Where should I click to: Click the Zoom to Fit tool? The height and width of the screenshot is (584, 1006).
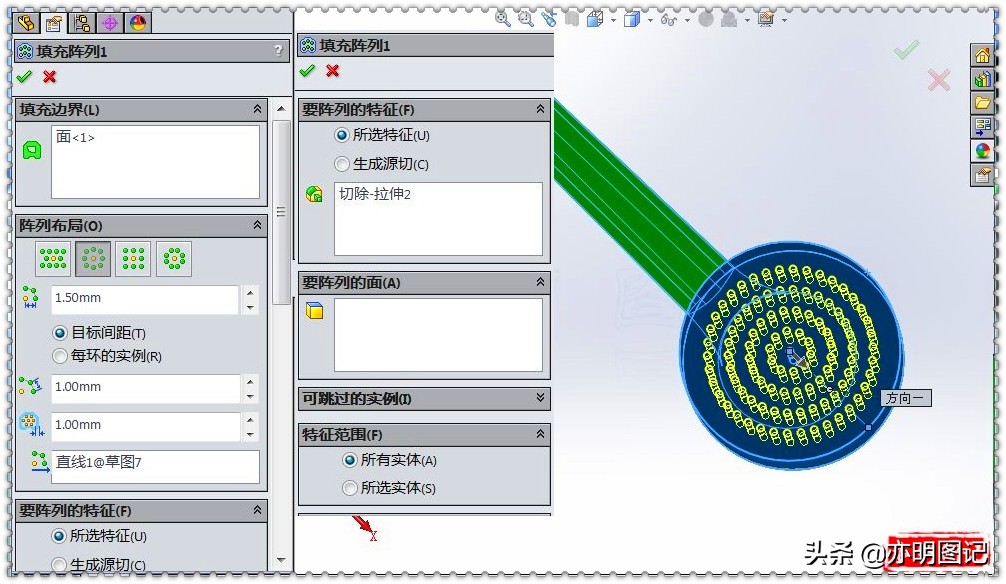tap(500, 19)
